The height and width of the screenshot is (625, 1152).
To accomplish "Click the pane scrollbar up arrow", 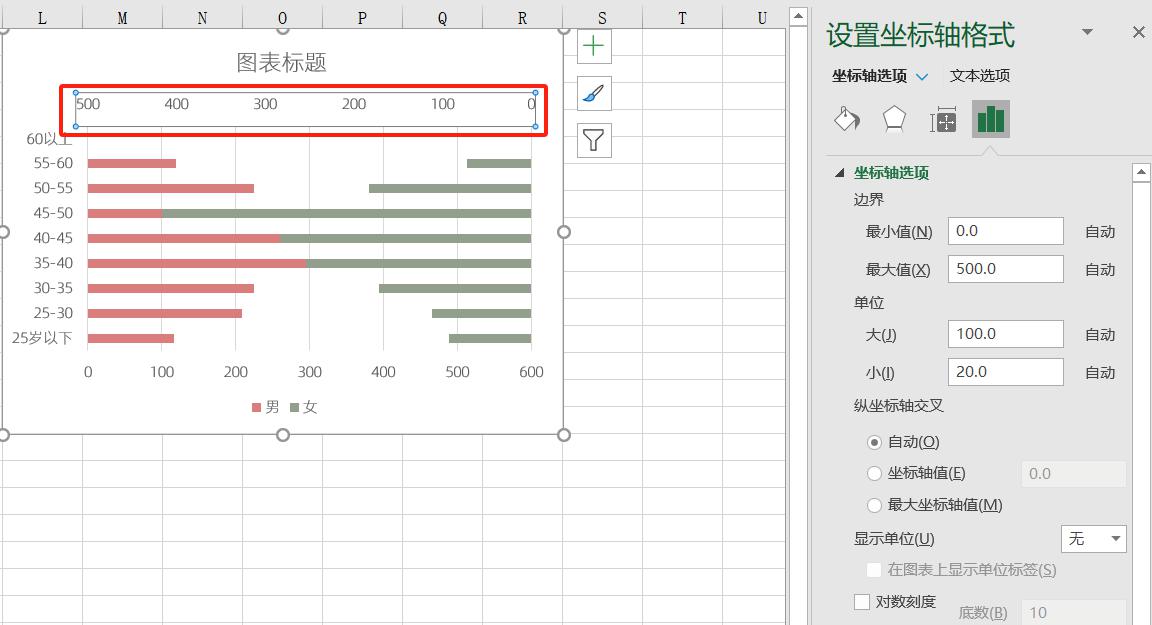I will (1141, 173).
